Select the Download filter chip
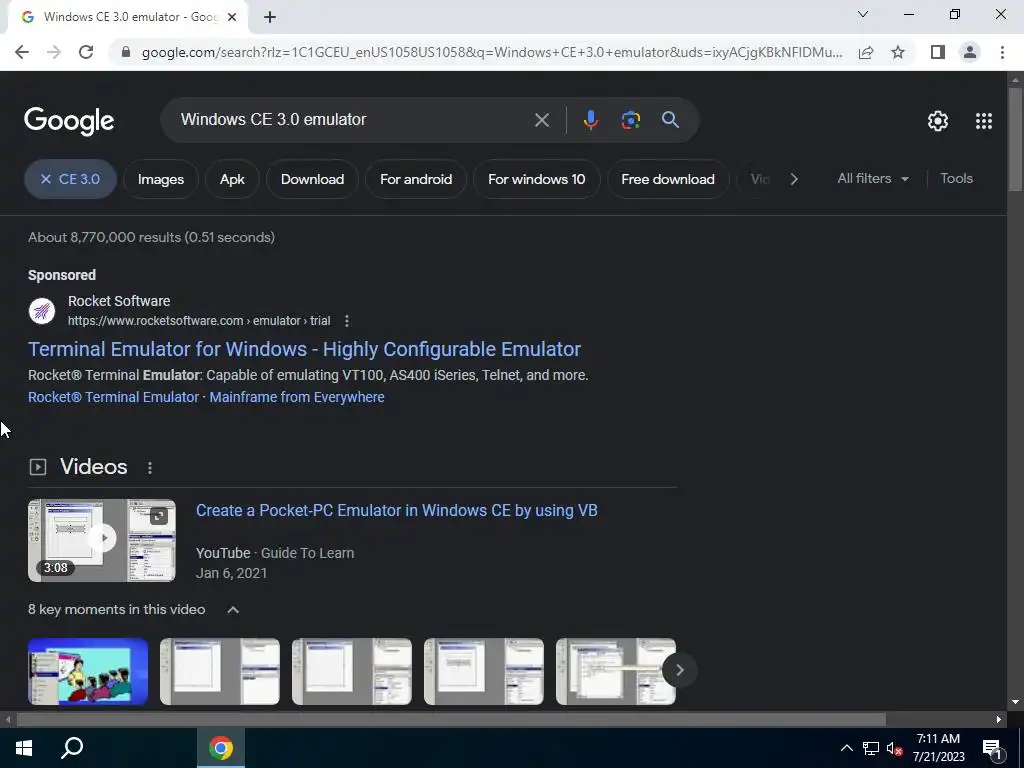Screen dimensions: 1024x768 tap(312, 179)
